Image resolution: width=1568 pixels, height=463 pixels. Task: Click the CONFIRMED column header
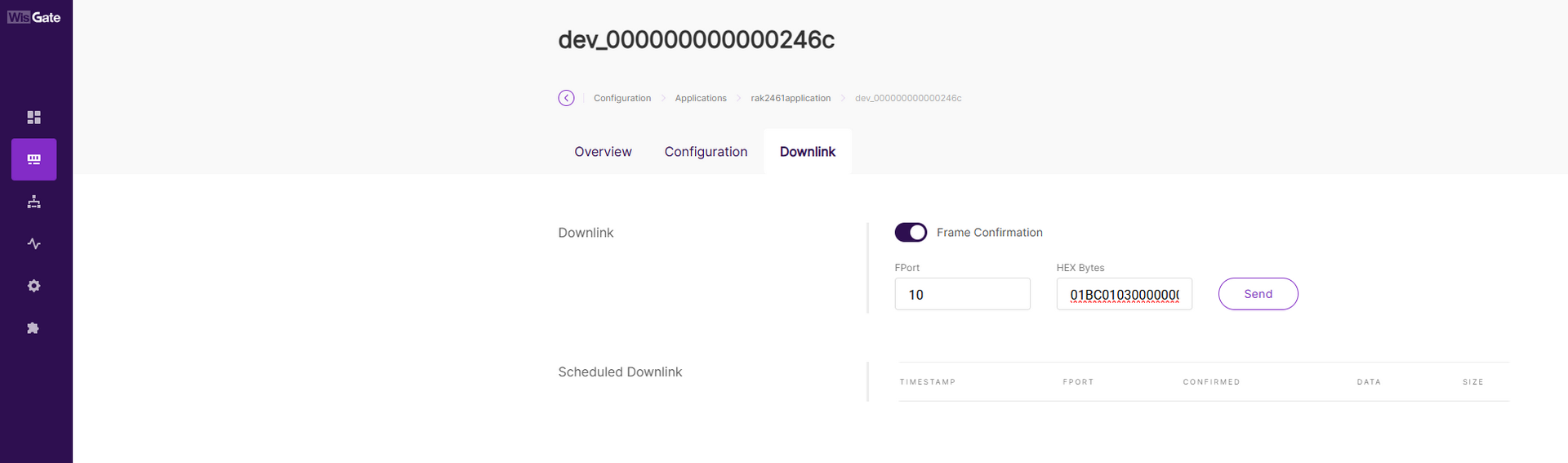[x=1211, y=382]
